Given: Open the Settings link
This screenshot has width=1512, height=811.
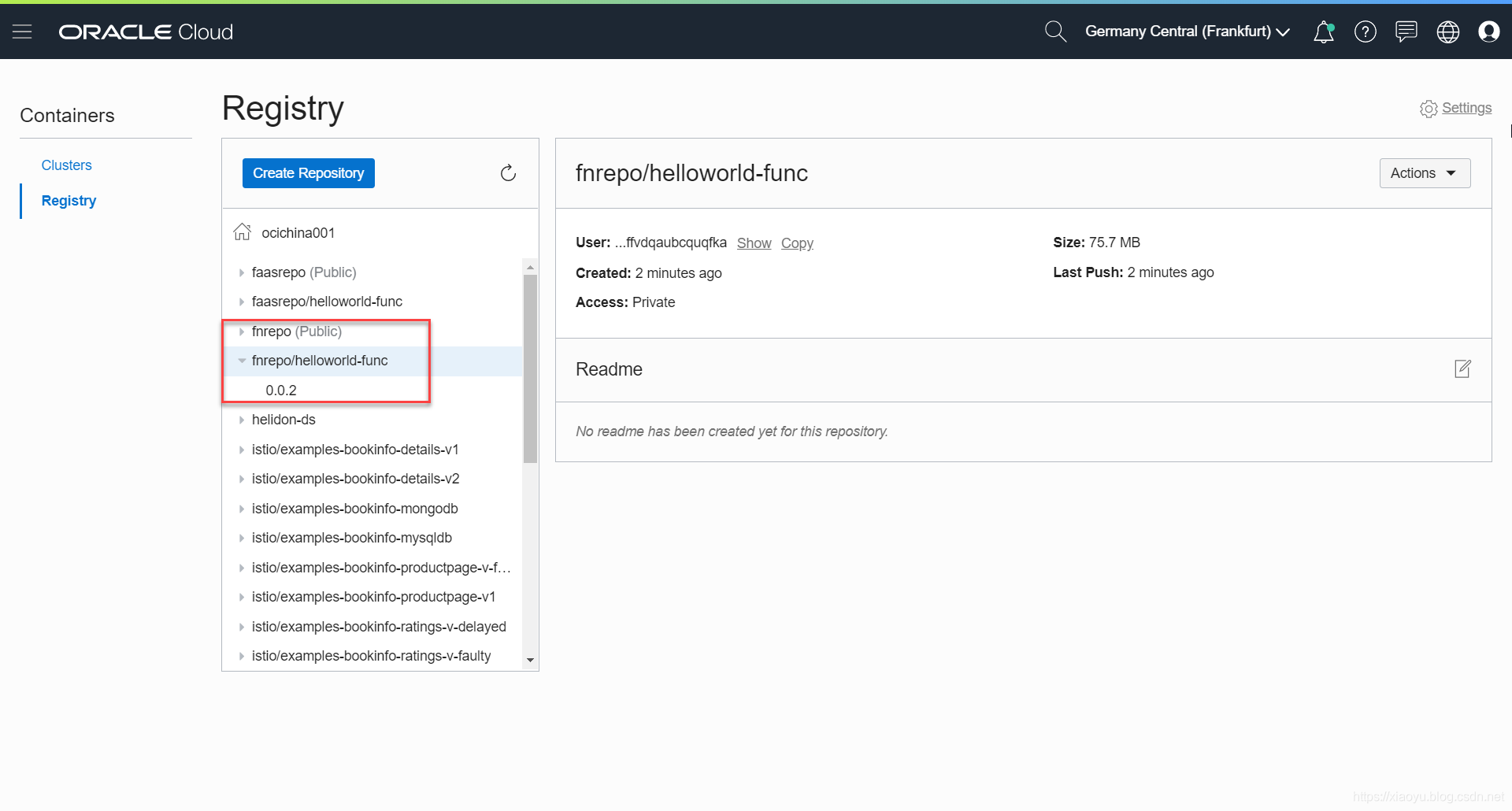Looking at the screenshot, I should point(1466,108).
